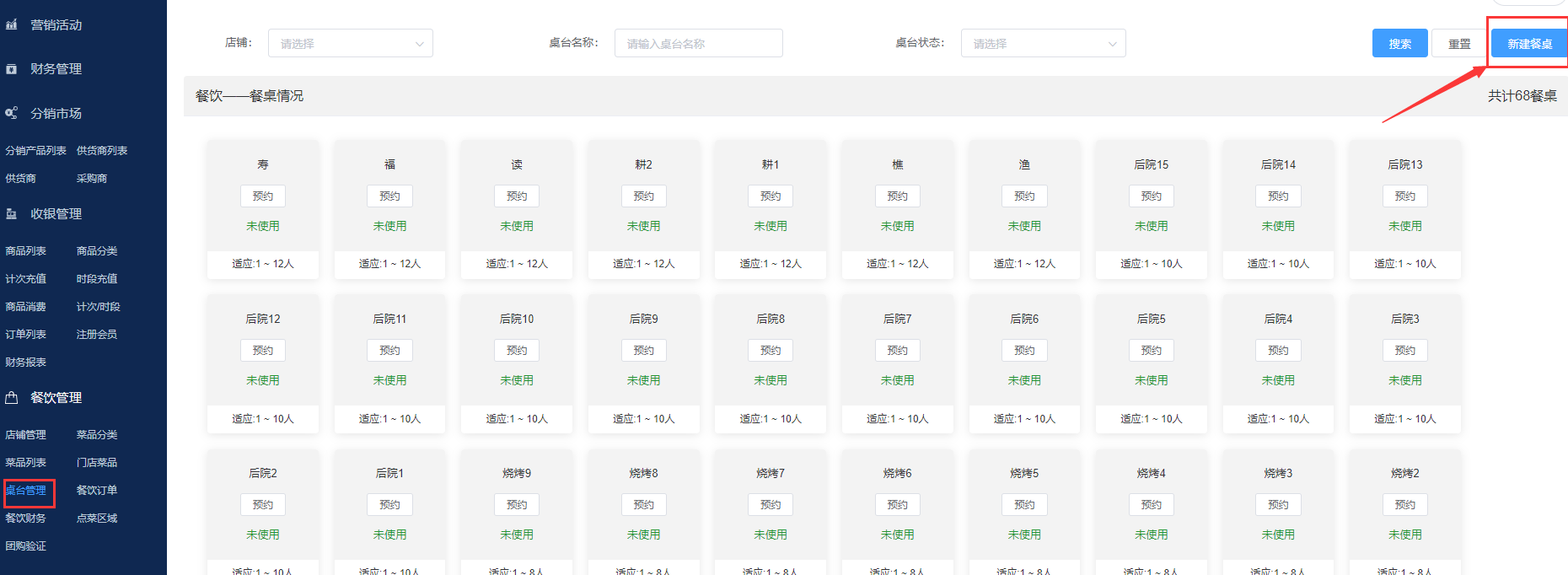1568x575 pixels.
Task: Select 分销产品列表 menu item
Action: pos(35,151)
